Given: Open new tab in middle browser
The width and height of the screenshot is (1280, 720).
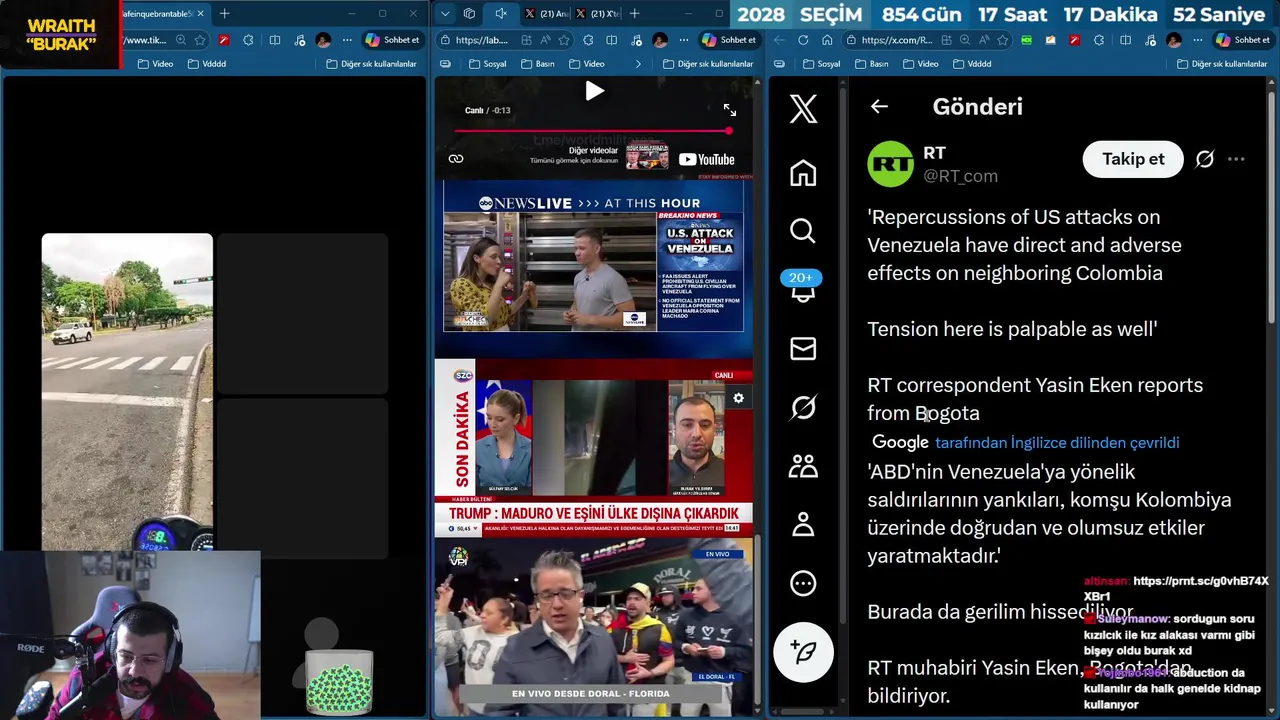Looking at the screenshot, I should pos(634,13).
